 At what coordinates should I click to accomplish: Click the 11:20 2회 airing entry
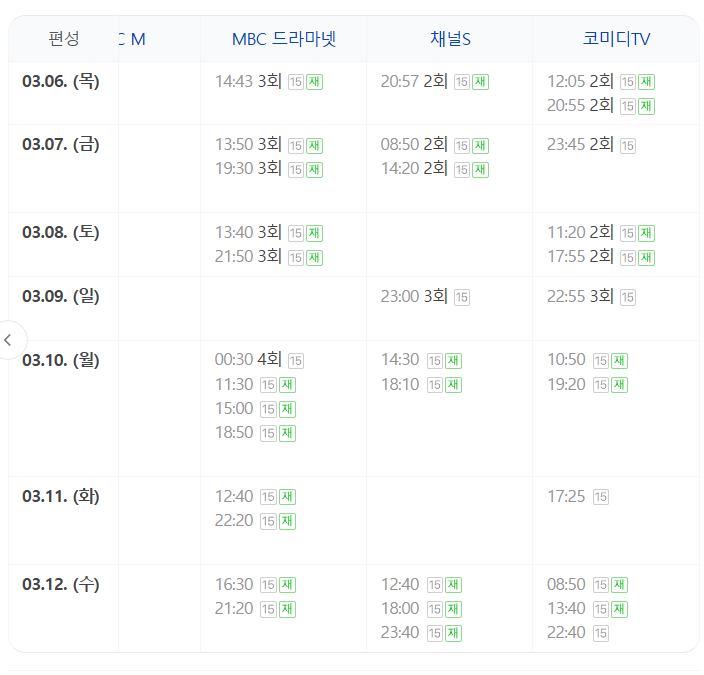(x=580, y=233)
